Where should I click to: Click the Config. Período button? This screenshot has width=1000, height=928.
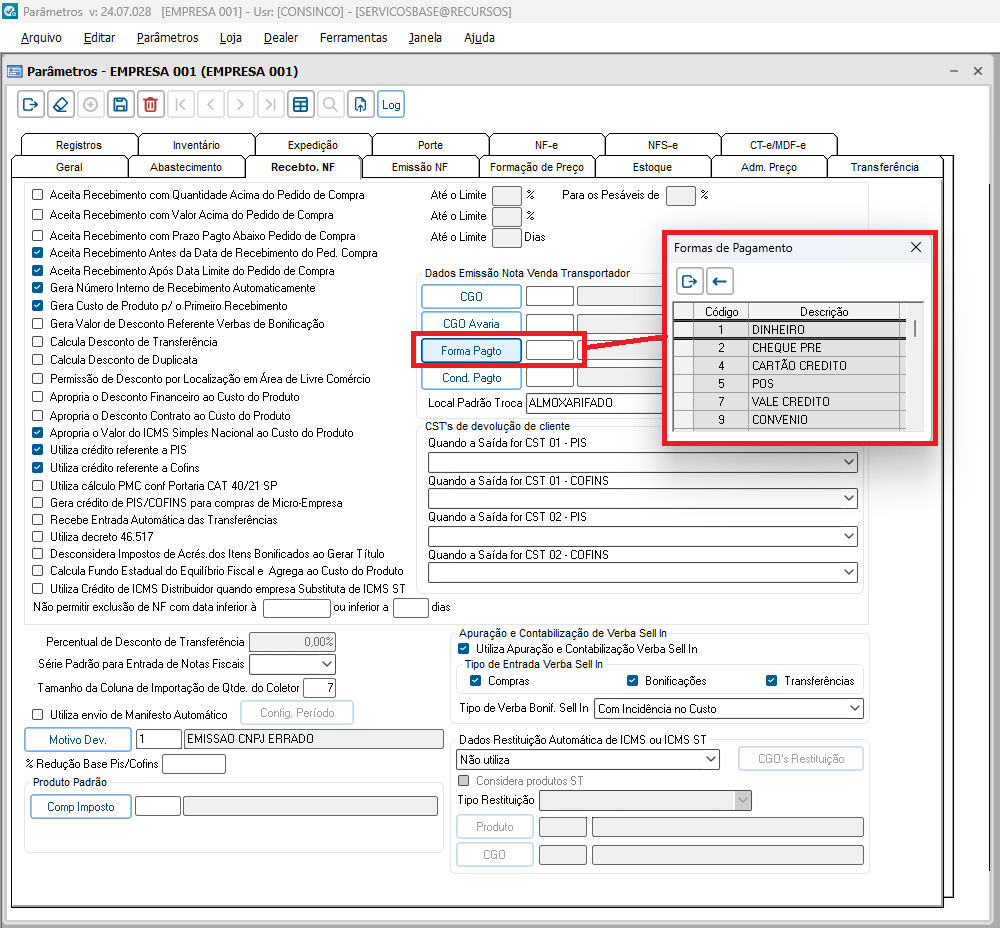point(297,712)
